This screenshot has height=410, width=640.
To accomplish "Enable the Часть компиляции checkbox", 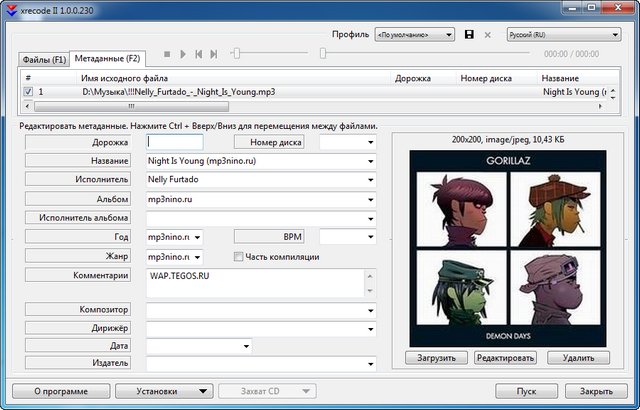I will tap(239, 256).
